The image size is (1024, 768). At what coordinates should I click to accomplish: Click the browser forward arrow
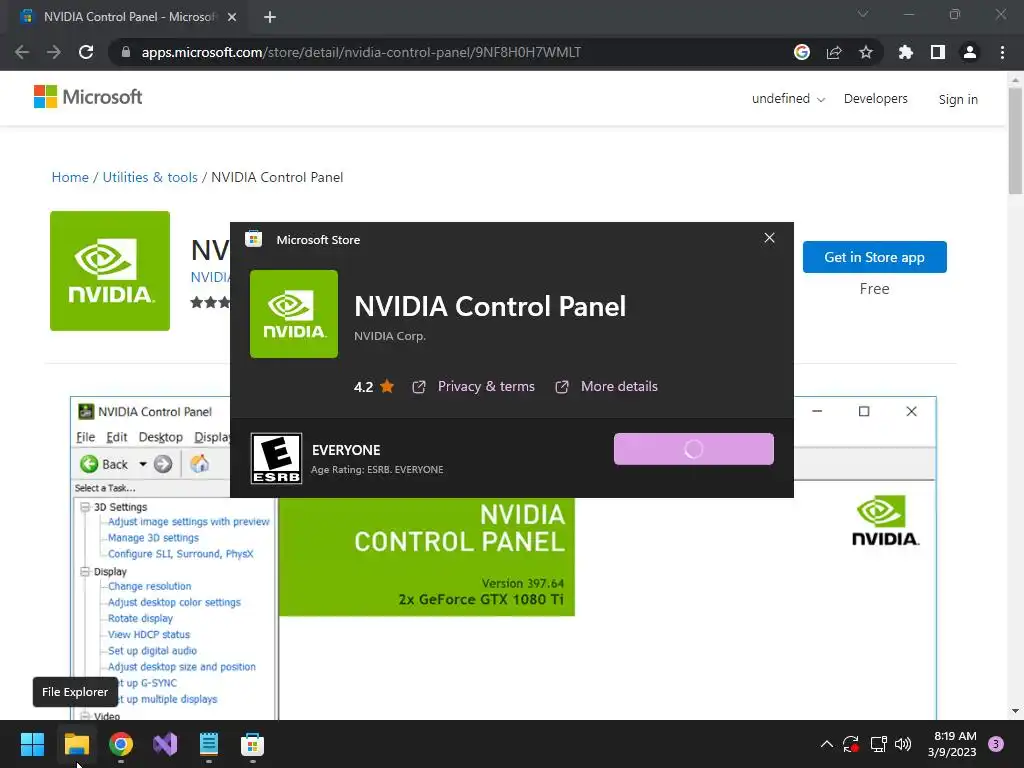(54, 52)
